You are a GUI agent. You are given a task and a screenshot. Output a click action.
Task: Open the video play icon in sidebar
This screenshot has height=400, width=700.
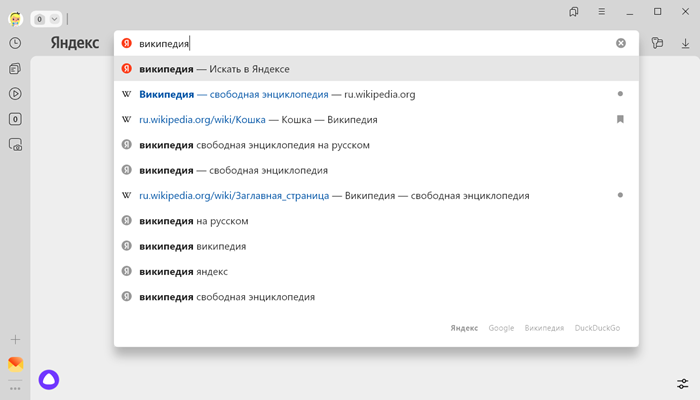tap(15, 94)
